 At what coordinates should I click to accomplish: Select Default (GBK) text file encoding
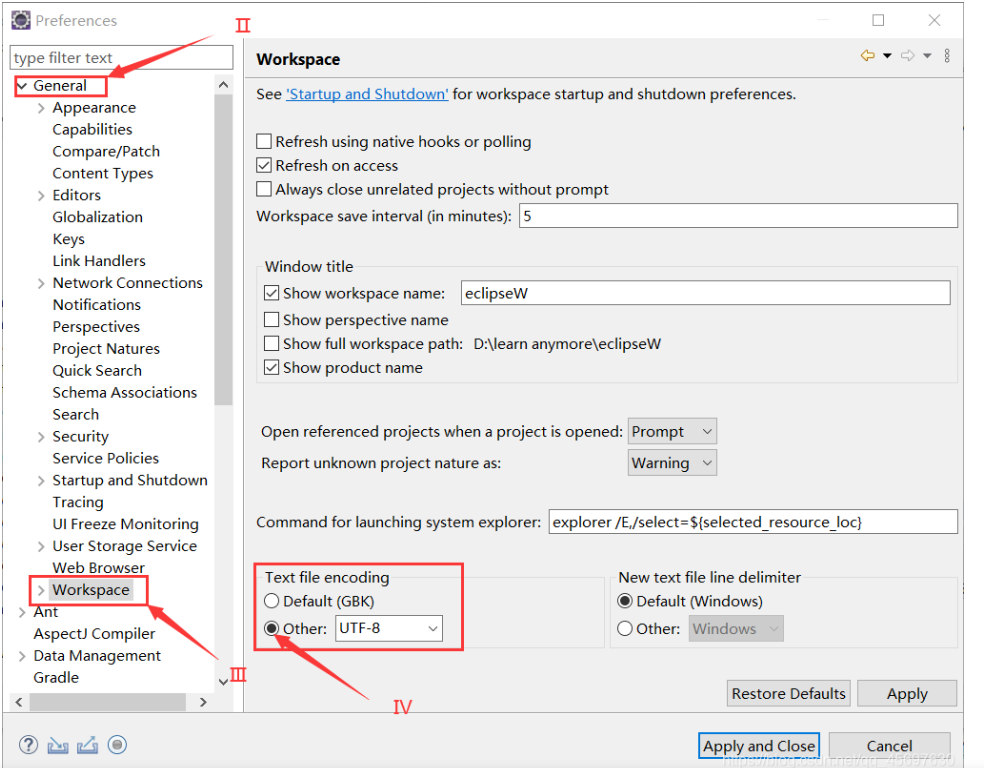click(x=272, y=602)
